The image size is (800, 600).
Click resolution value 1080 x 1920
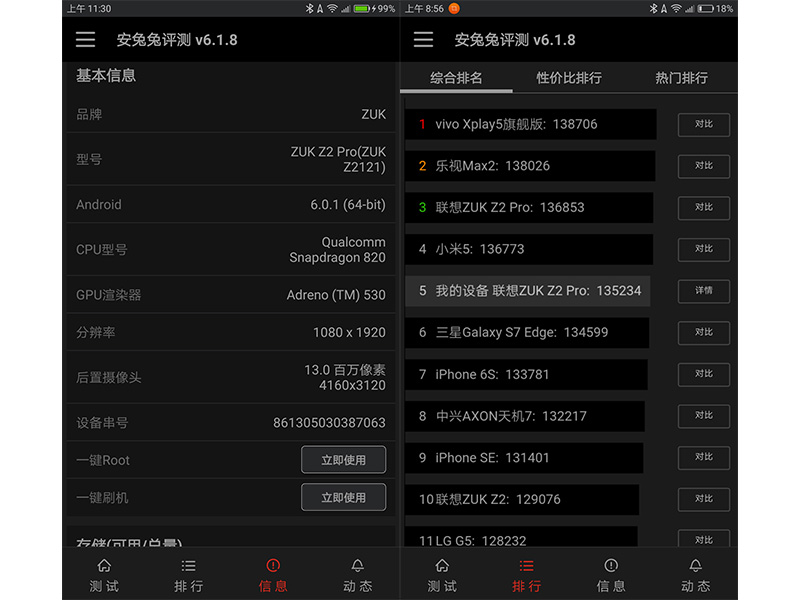349,333
